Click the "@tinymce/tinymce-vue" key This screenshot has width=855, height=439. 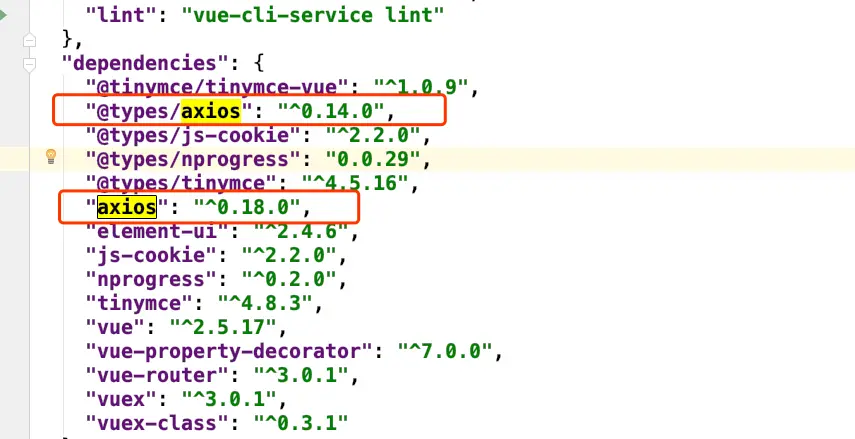pos(218,87)
